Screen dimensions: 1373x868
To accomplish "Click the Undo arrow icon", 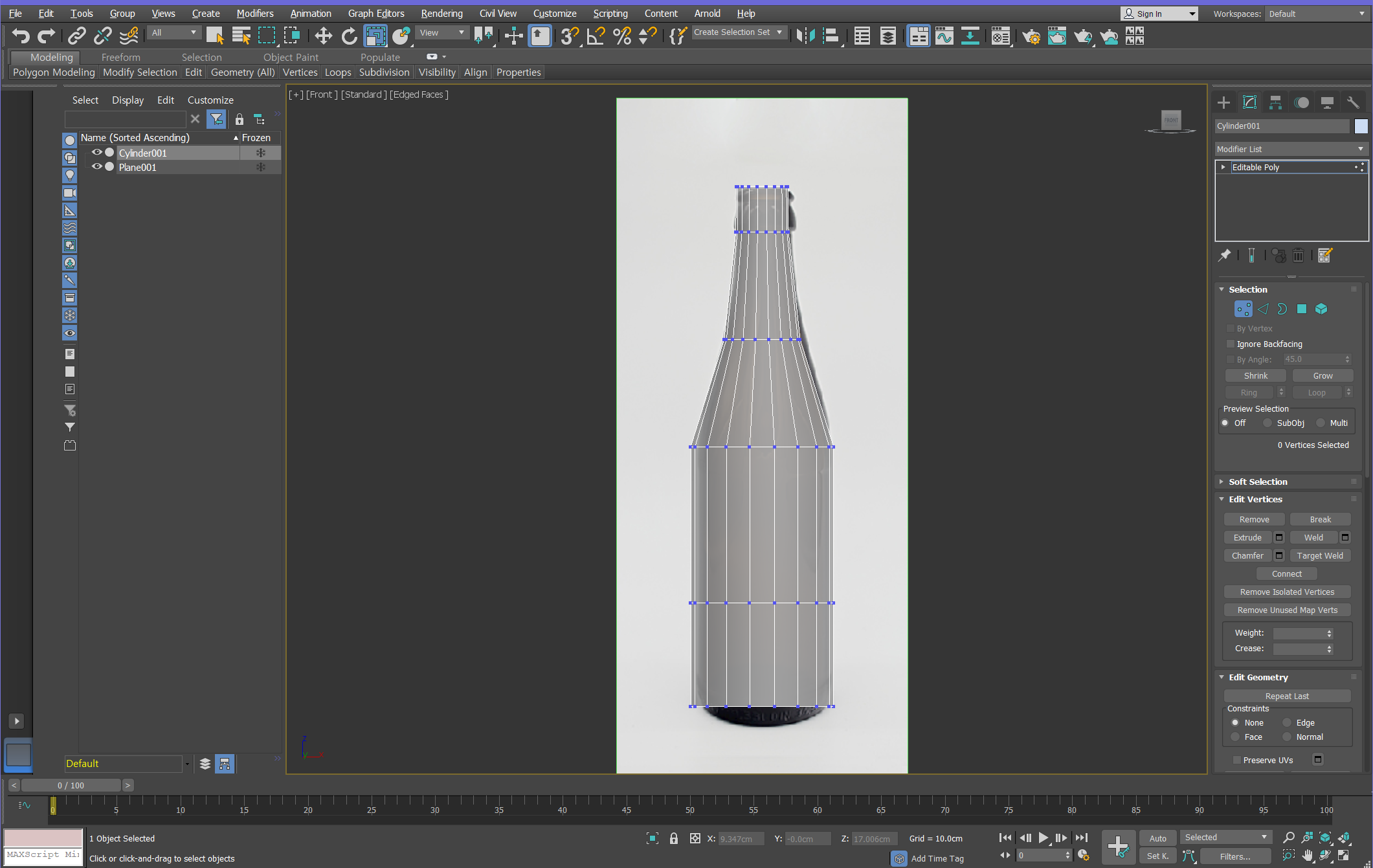I will point(21,36).
